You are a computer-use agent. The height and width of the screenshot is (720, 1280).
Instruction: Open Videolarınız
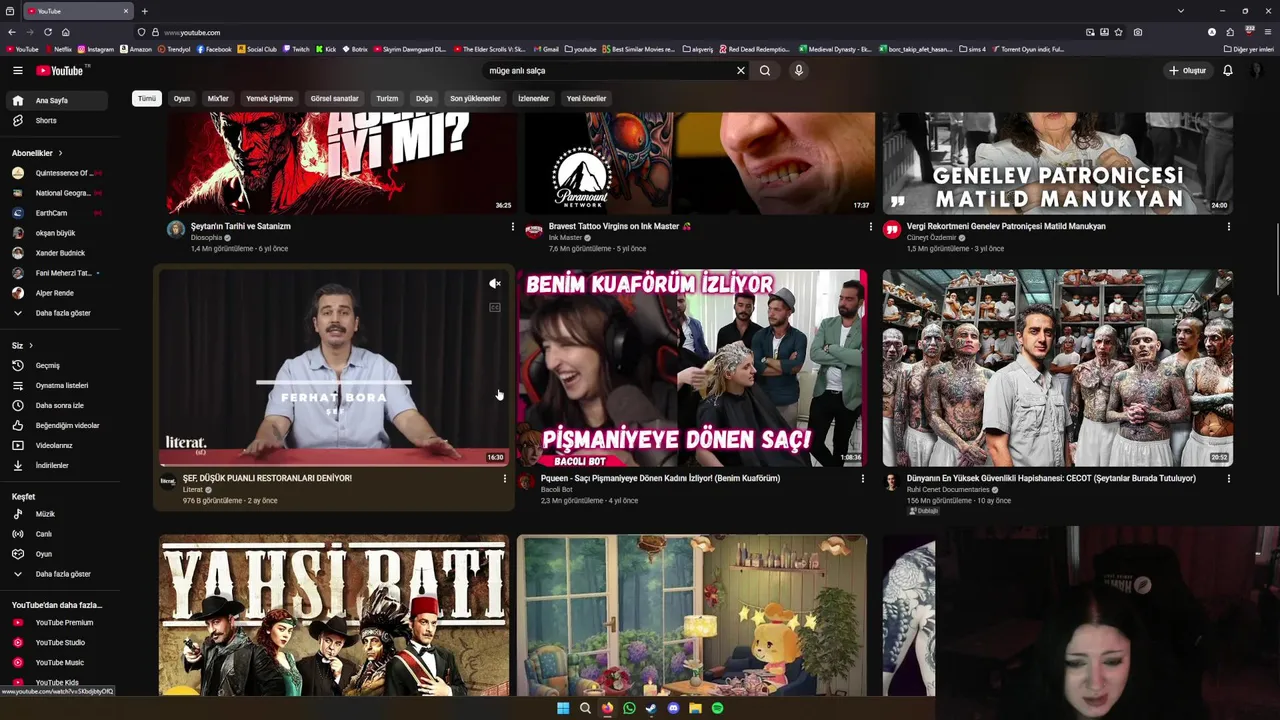point(56,445)
